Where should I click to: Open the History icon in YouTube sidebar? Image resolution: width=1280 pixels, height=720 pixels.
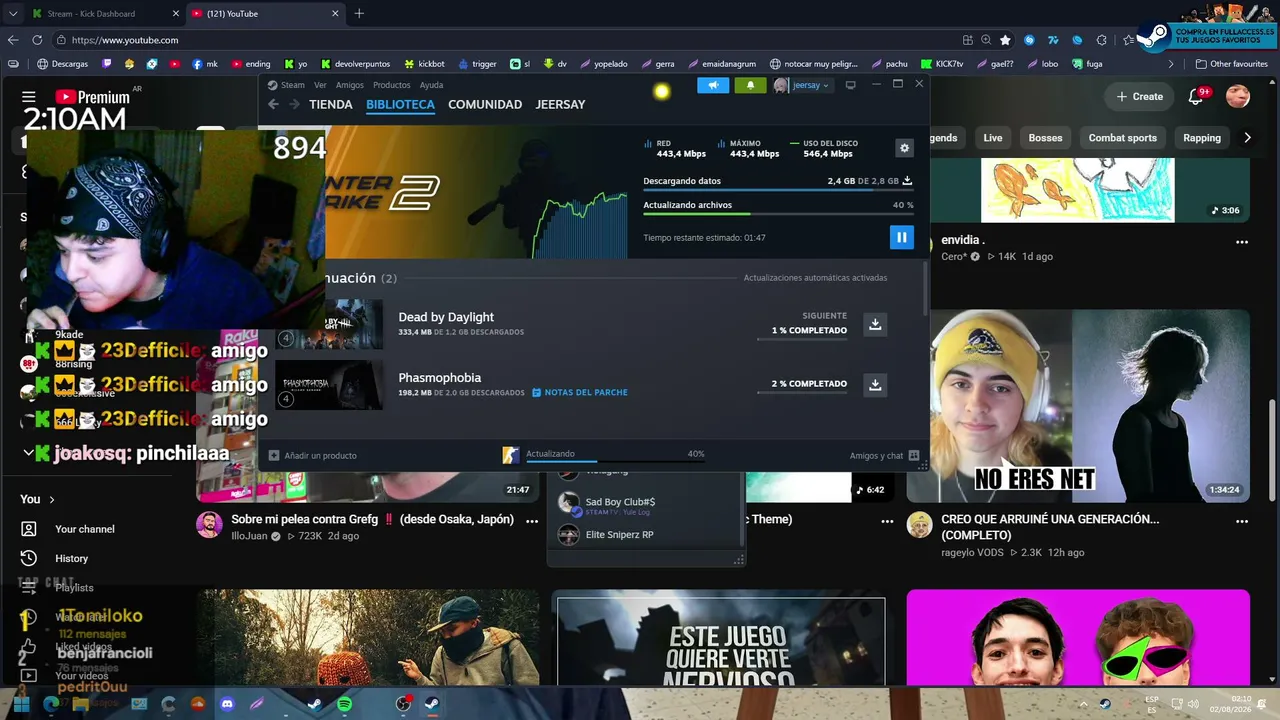pyautogui.click(x=29, y=558)
